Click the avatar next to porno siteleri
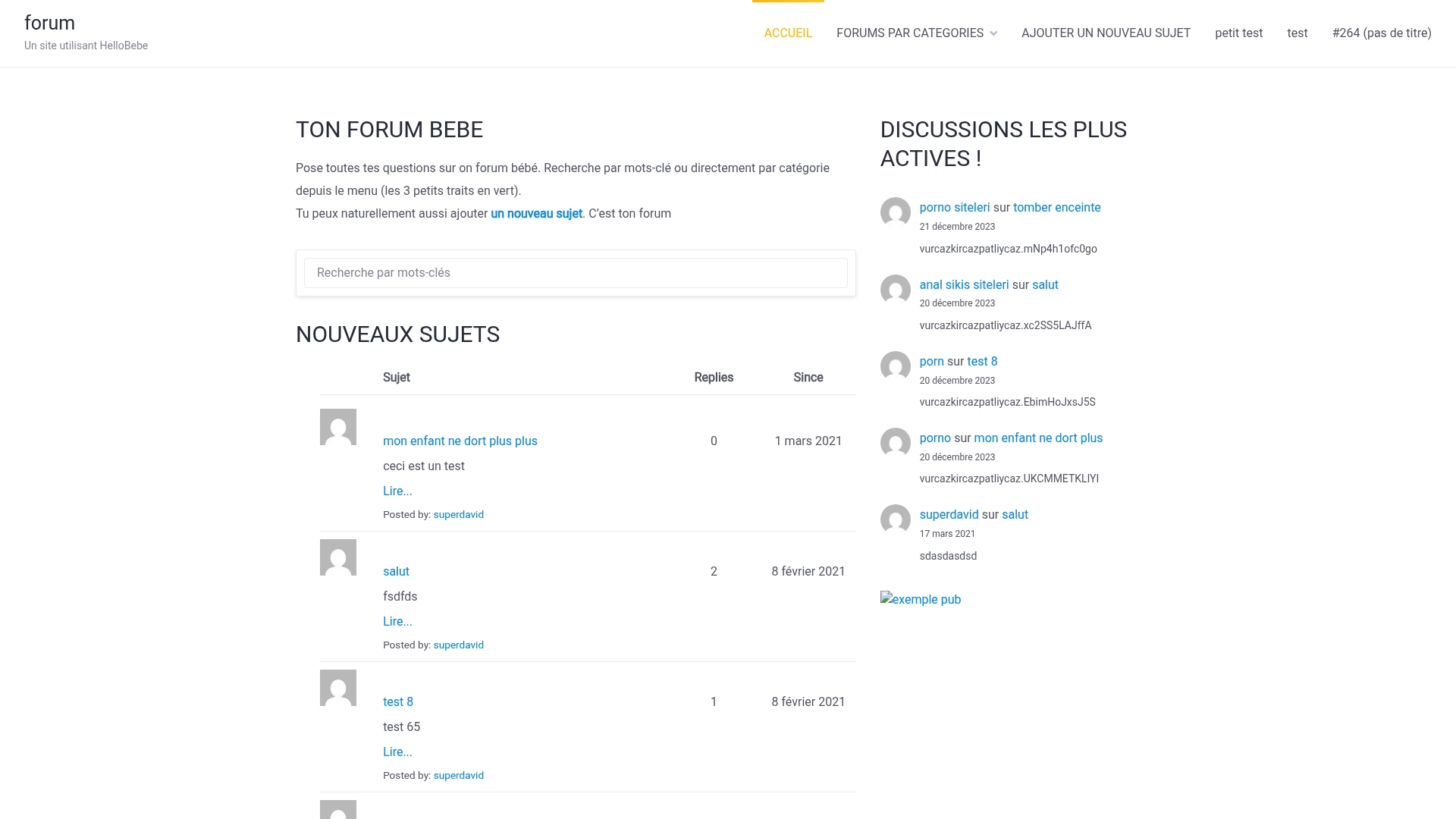The height and width of the screenshot is (819, 1456). 896,214
